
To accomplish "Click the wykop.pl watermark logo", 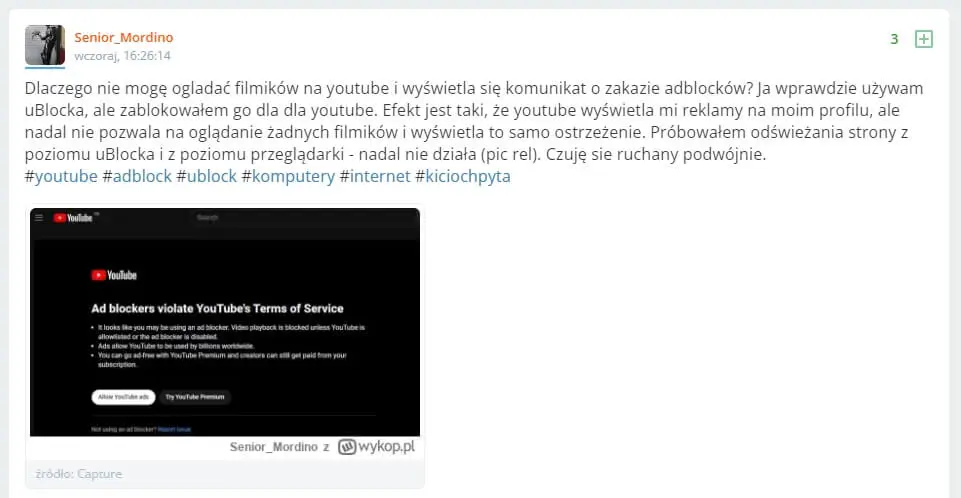I will [376, 447].
